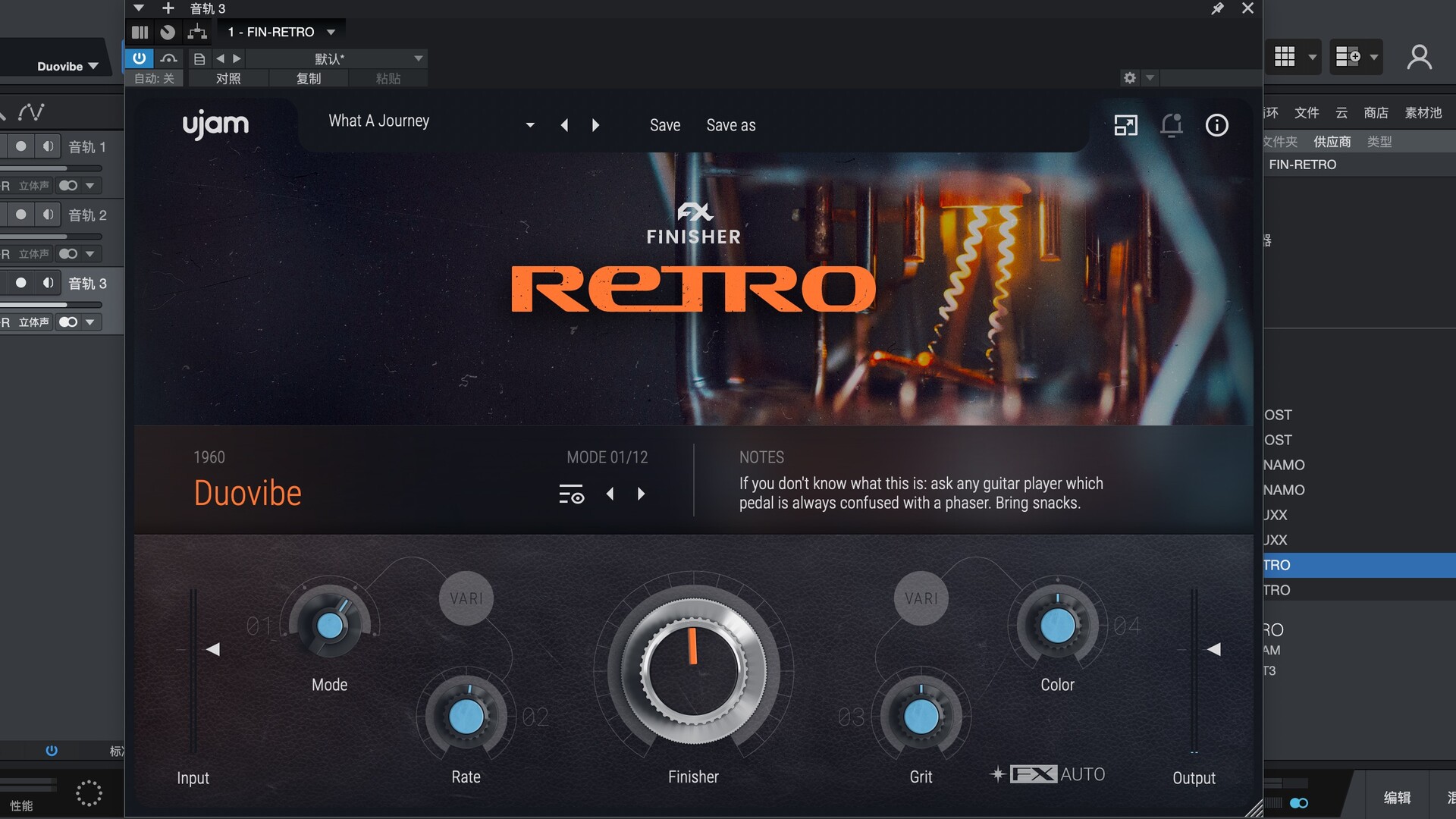The image size is (1456, 819).
Task: Switch to the 素材池 browser tab
Action: click(1423, 112)
